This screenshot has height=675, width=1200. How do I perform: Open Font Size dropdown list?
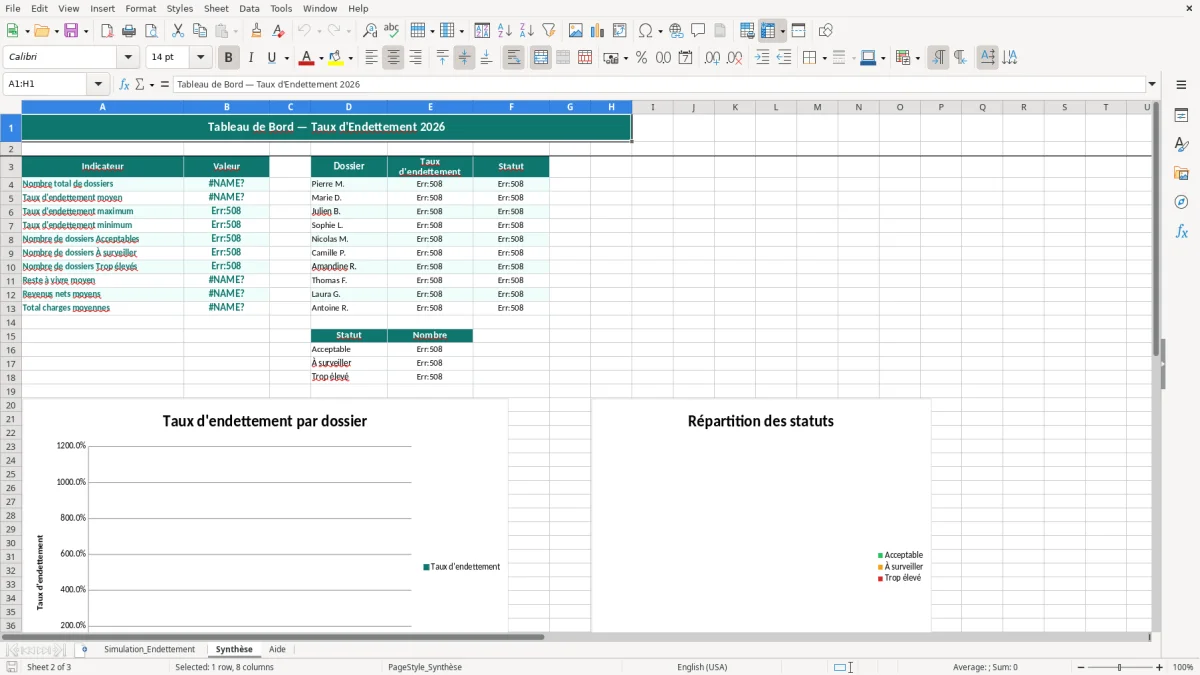point(200,58)
